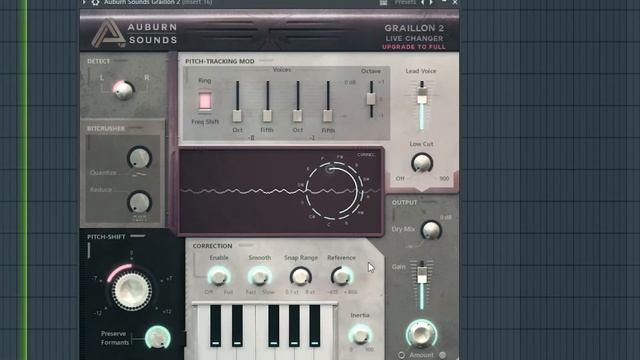Click the Octave switch slider
The image size is (640, 360).
coord(371,98)
